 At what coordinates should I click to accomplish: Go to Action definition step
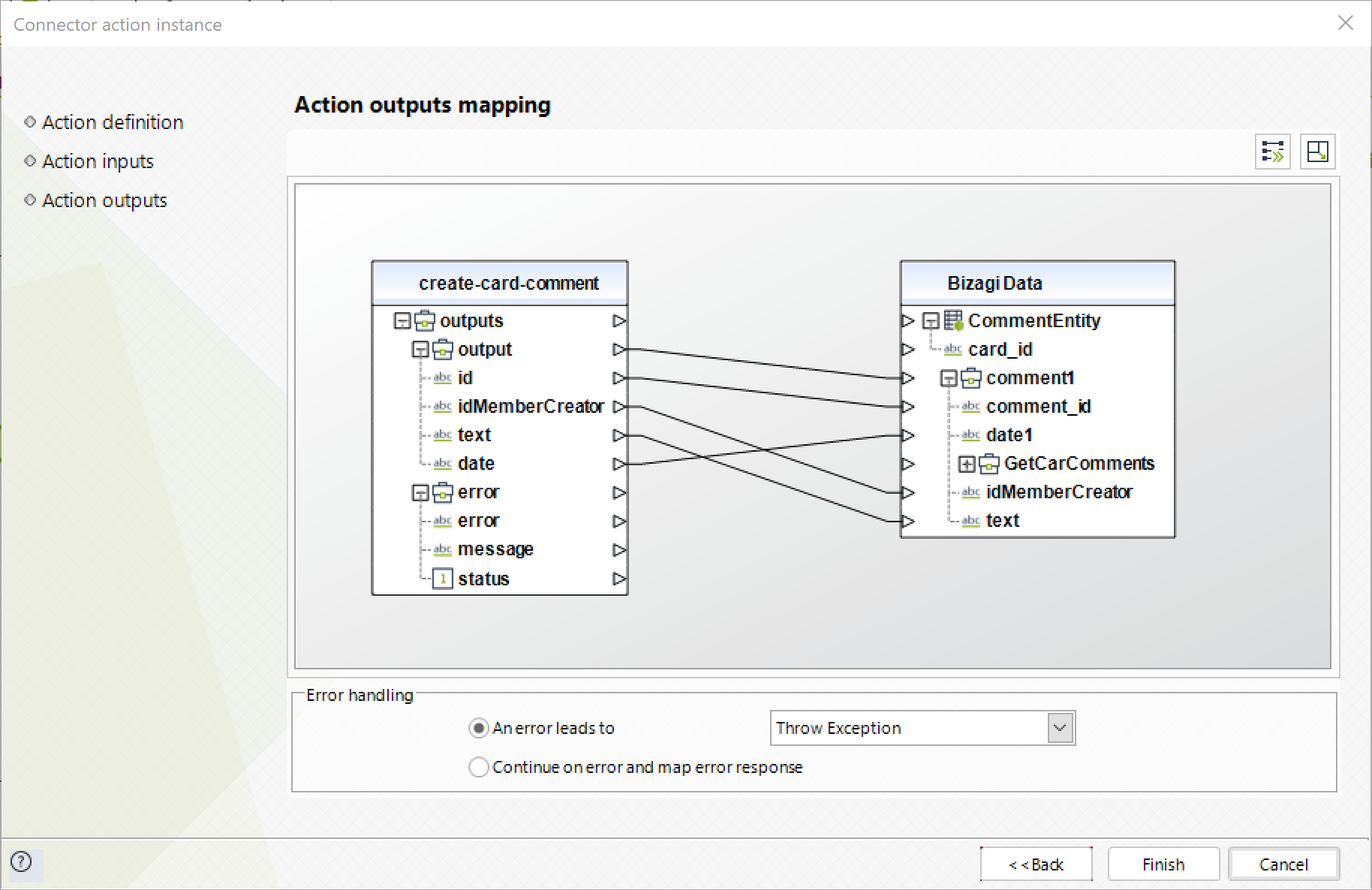coord(113,122)
